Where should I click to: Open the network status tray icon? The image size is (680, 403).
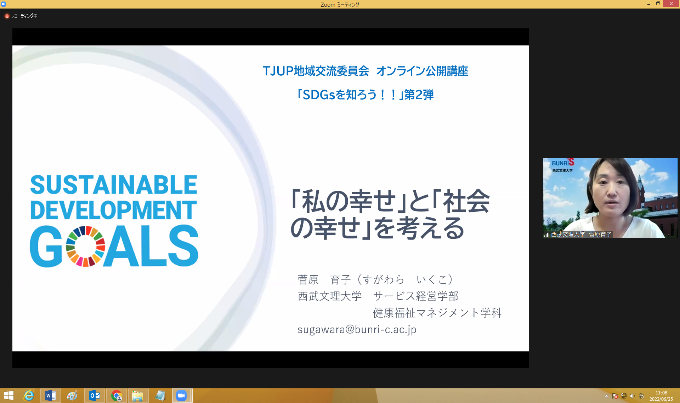coord(624,396)
